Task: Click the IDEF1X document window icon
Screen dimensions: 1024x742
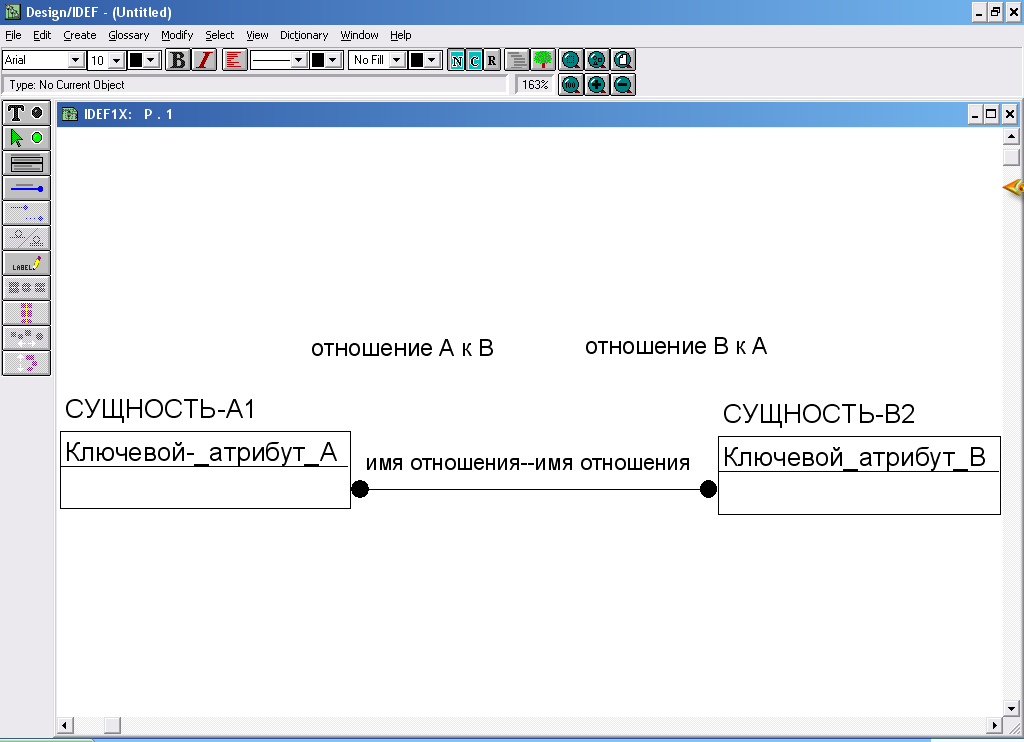Action: (69, 114)
